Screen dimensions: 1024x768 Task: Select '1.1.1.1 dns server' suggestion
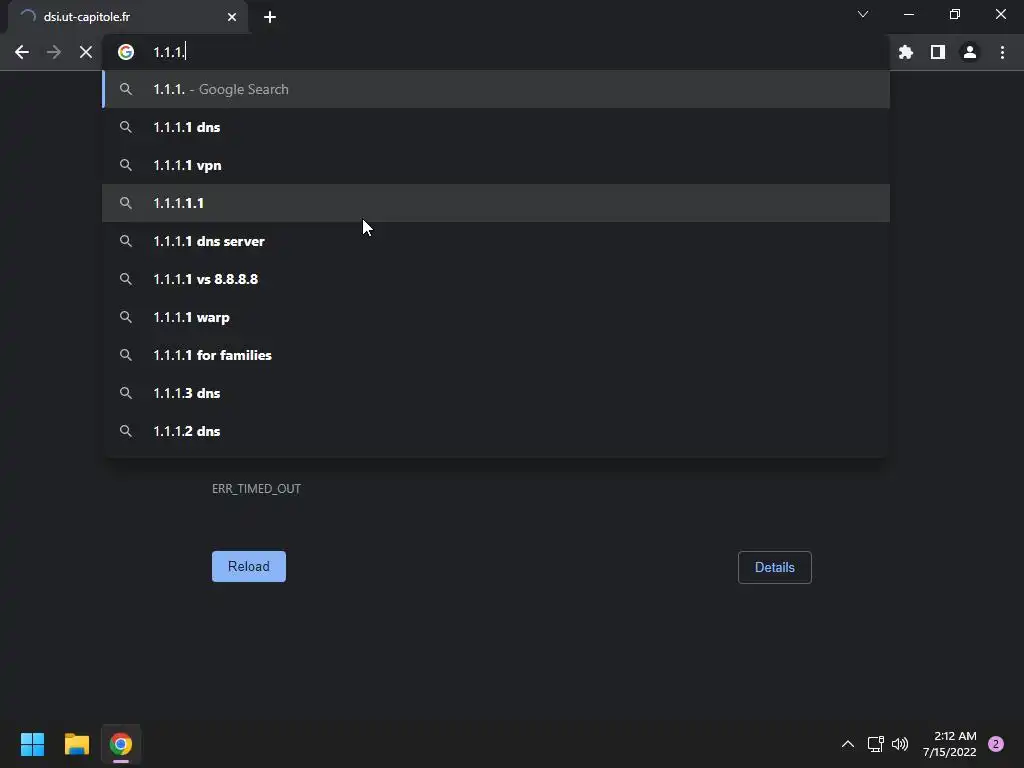pyautogui.click(x=496, y=241)
